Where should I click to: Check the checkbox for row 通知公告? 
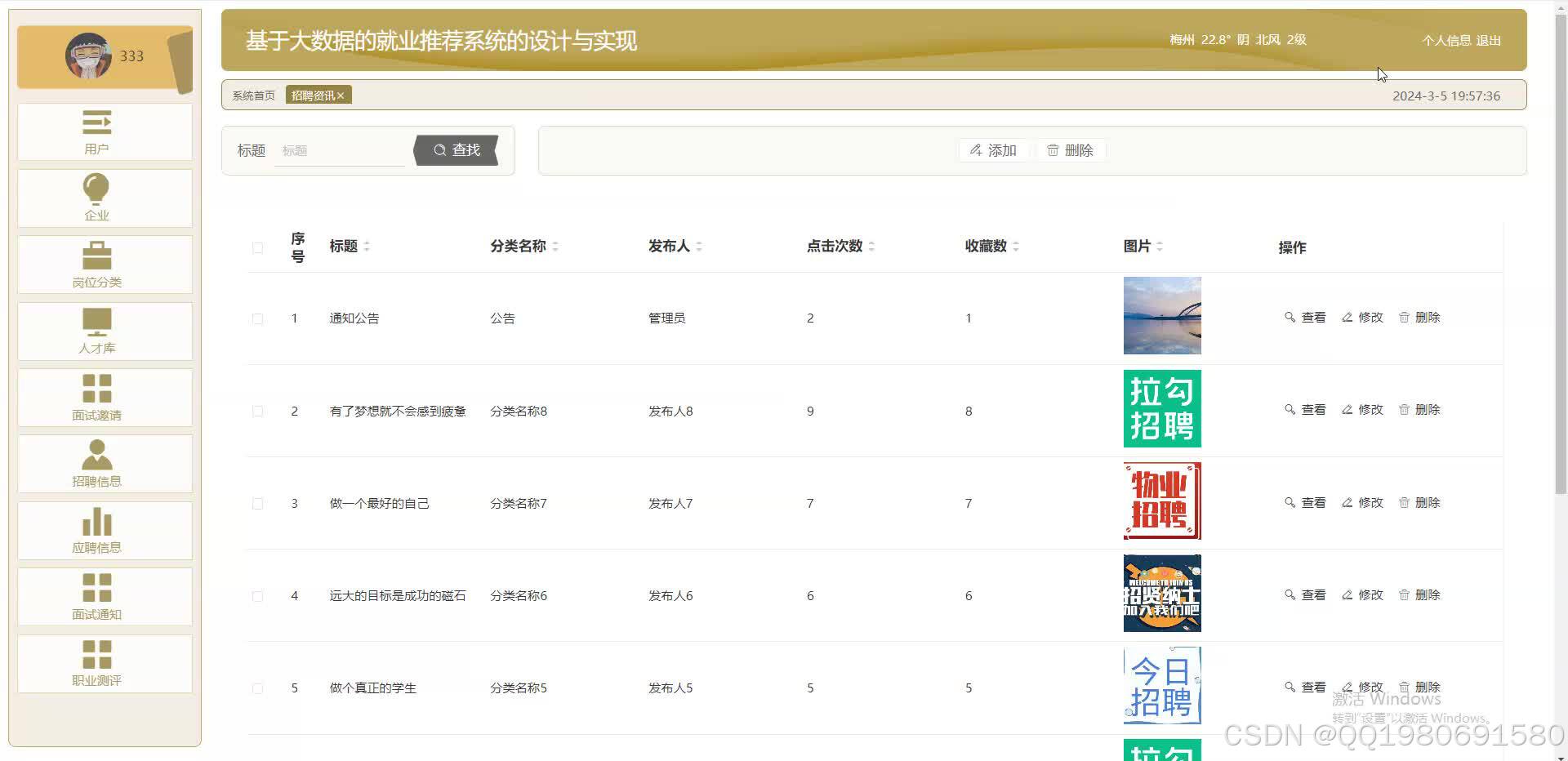coord(257,318)
